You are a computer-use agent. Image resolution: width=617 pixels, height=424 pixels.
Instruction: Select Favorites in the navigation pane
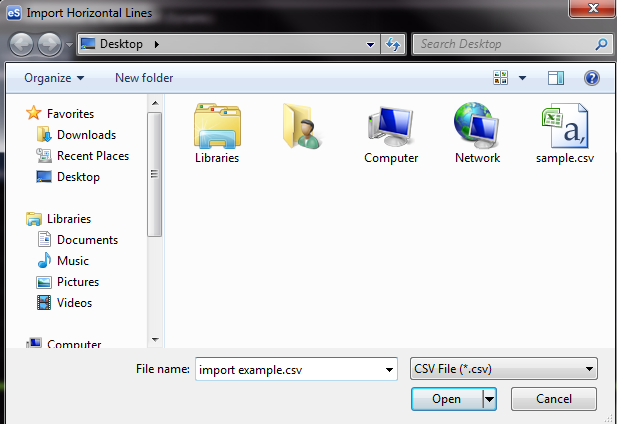[x=60, y=114]
